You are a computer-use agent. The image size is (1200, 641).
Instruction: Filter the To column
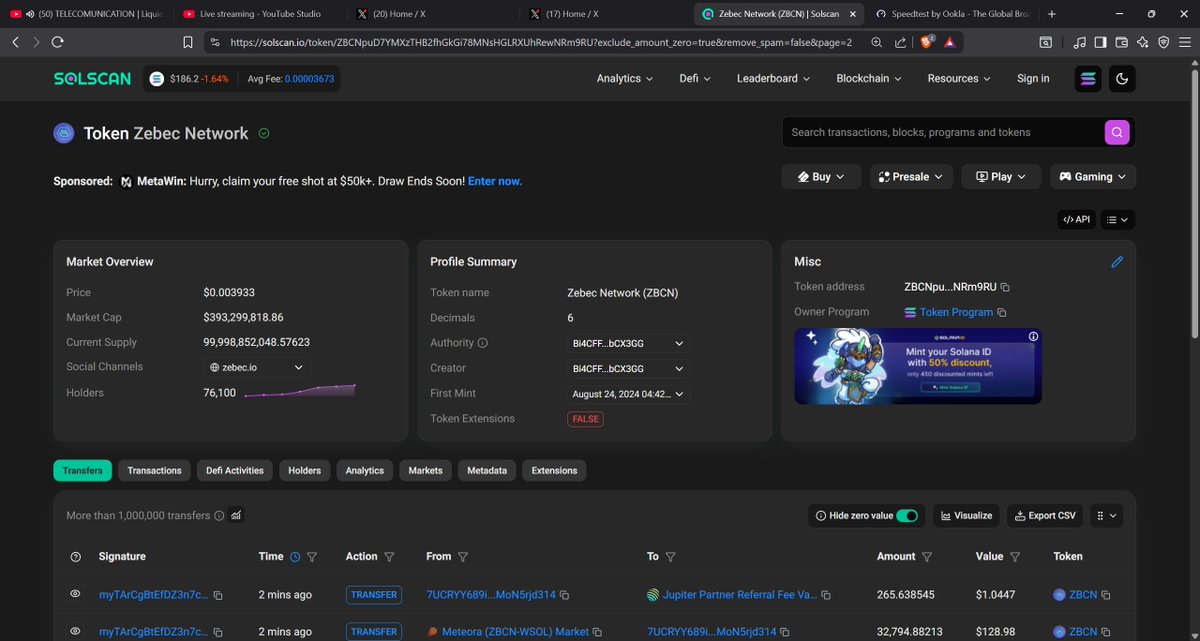point(671,557)
